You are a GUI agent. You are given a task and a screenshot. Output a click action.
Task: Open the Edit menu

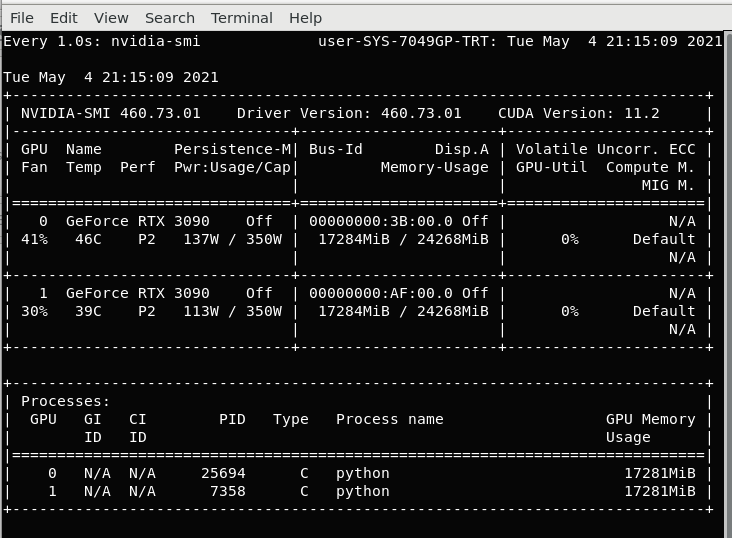63,18
